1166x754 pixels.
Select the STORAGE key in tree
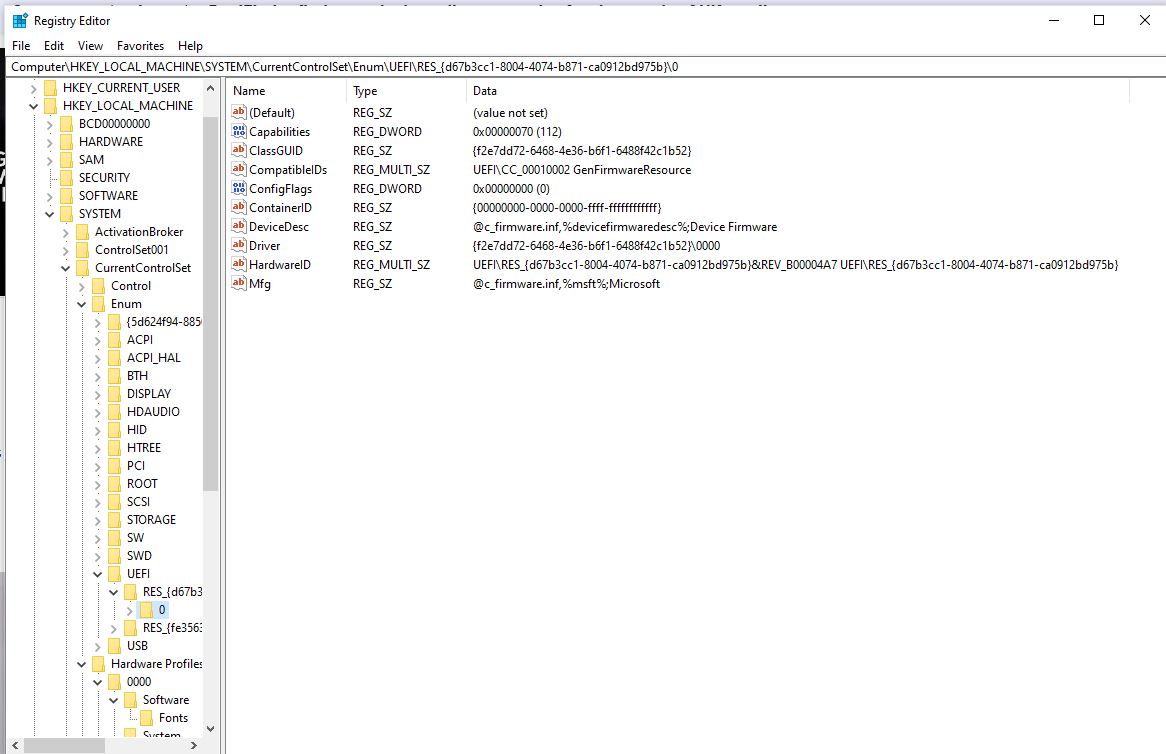click(151, 520)
